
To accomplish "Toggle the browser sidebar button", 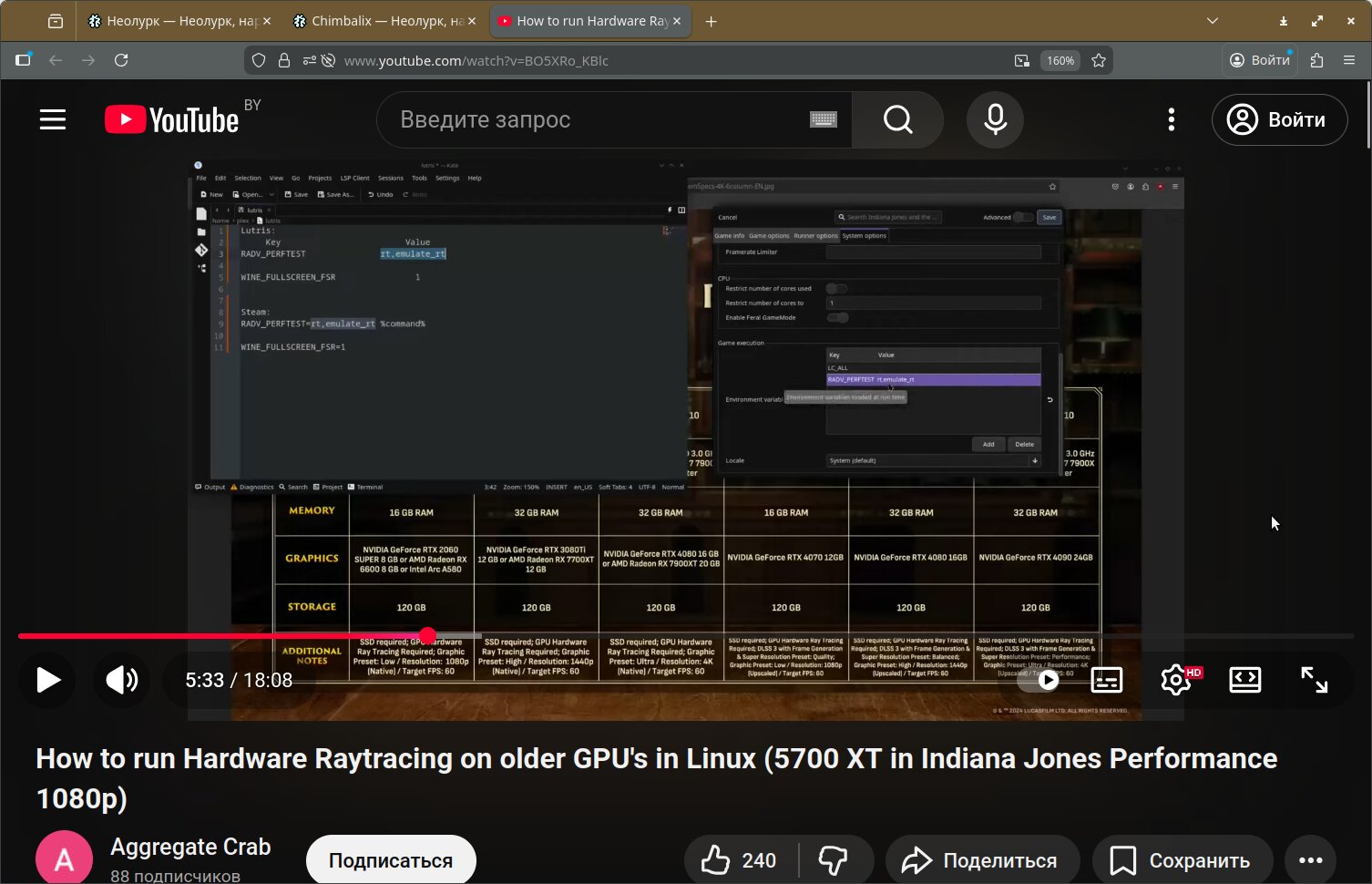I will tap(24, 60).
